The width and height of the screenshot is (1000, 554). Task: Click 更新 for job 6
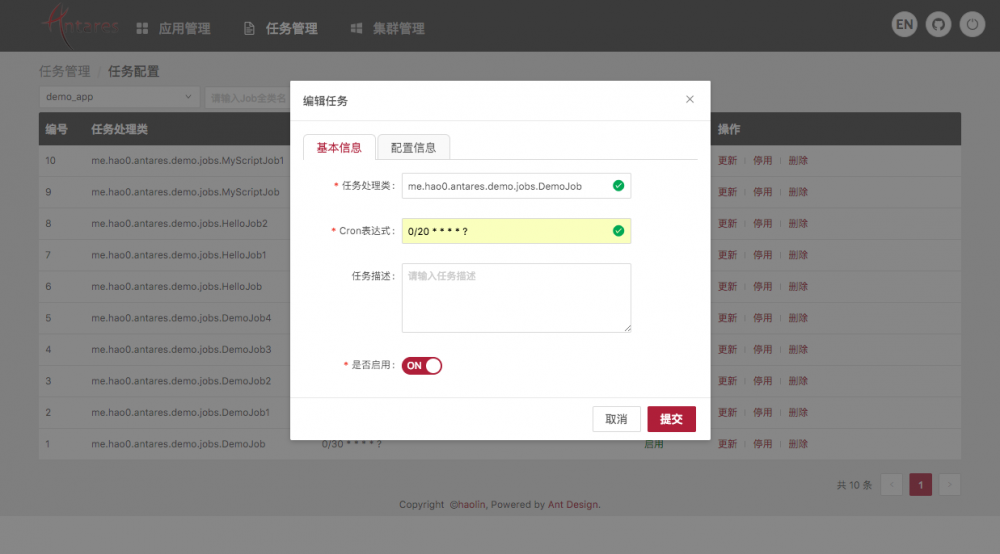point(727,287)
